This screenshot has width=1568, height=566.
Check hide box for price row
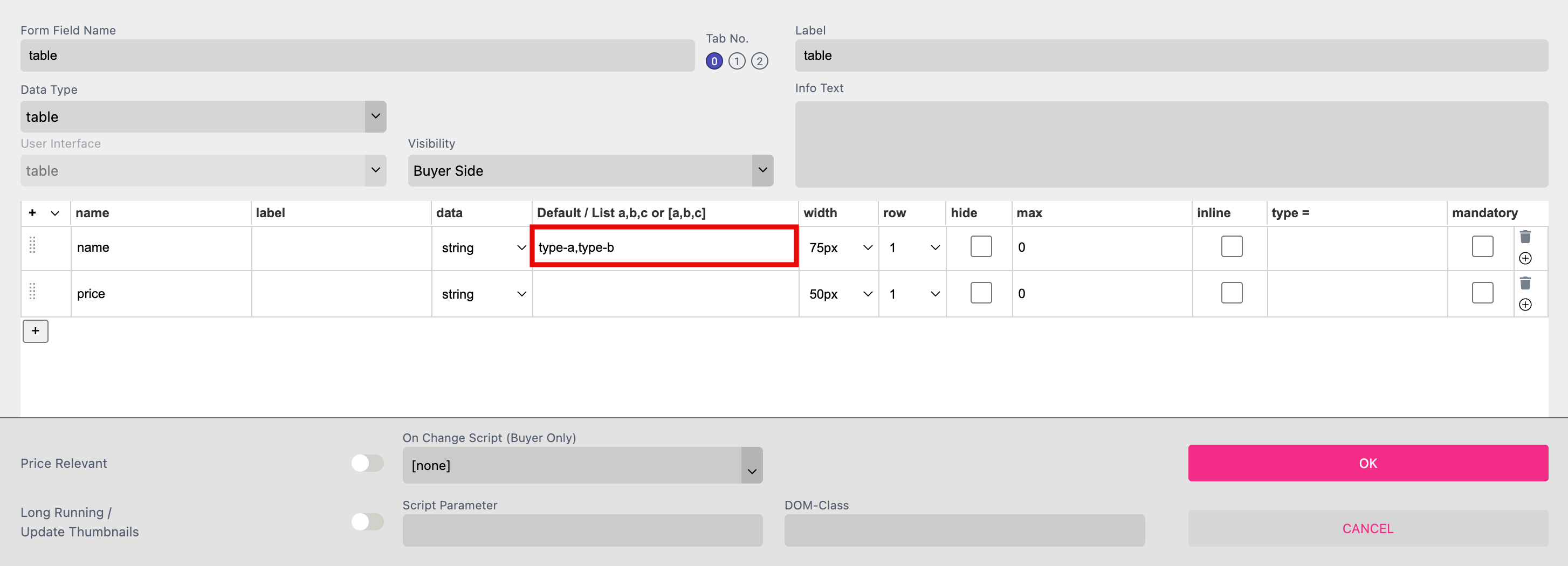(981, 293)
